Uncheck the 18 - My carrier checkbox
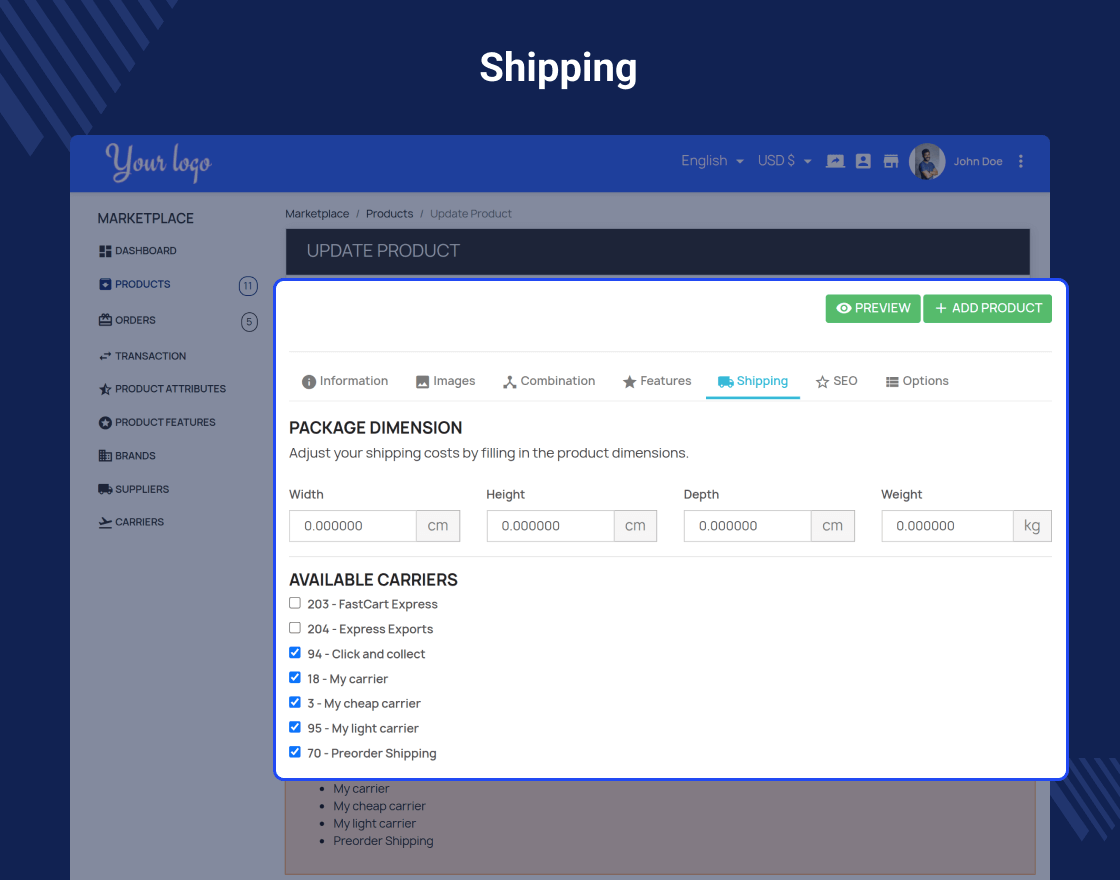This screenshot has width=1120, height=880. (295, 677)
